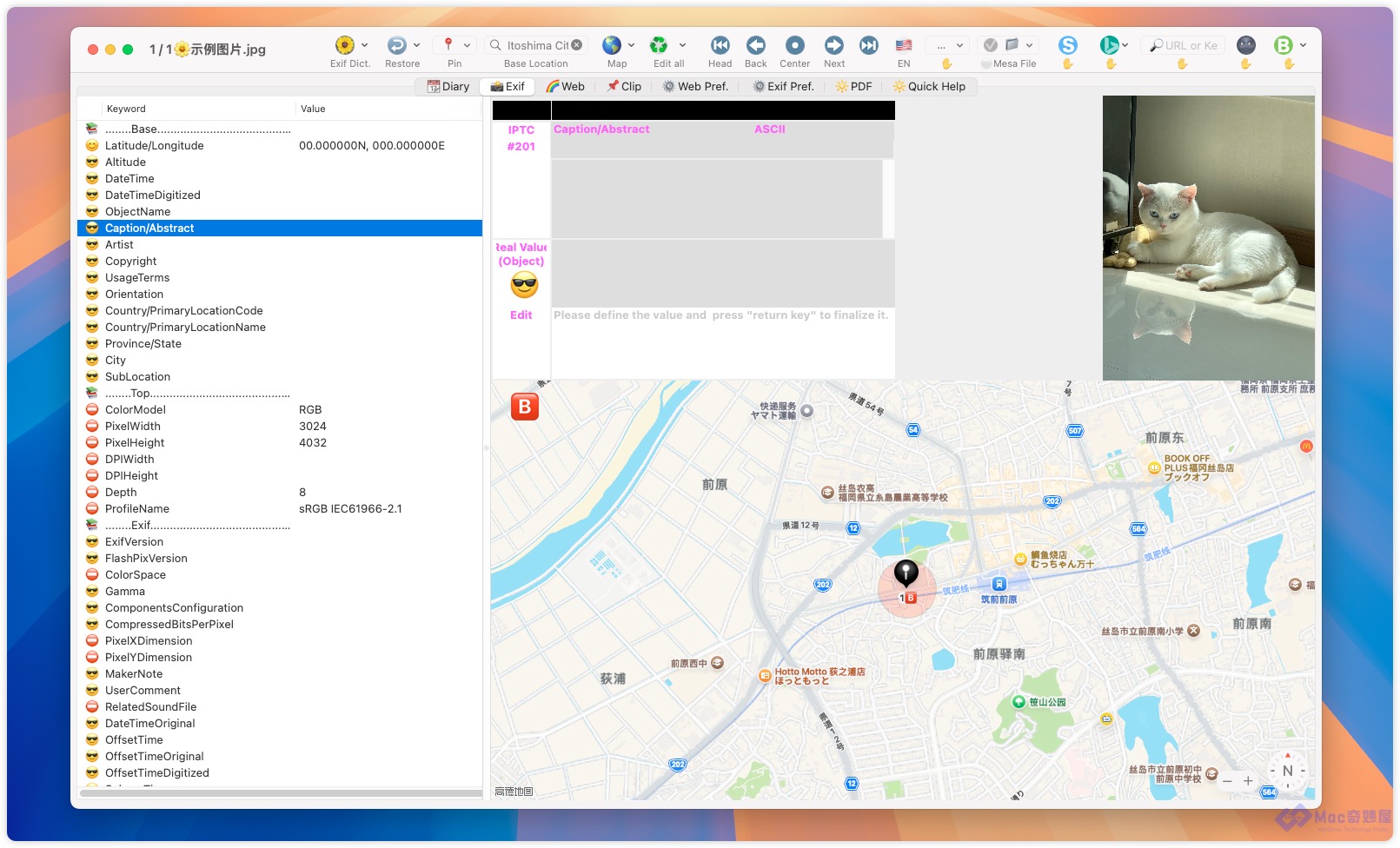Toggle the Mesa File checkmark icon
Image resolution: width=1400 pixels, height=848 pixels.
point(990,45)
